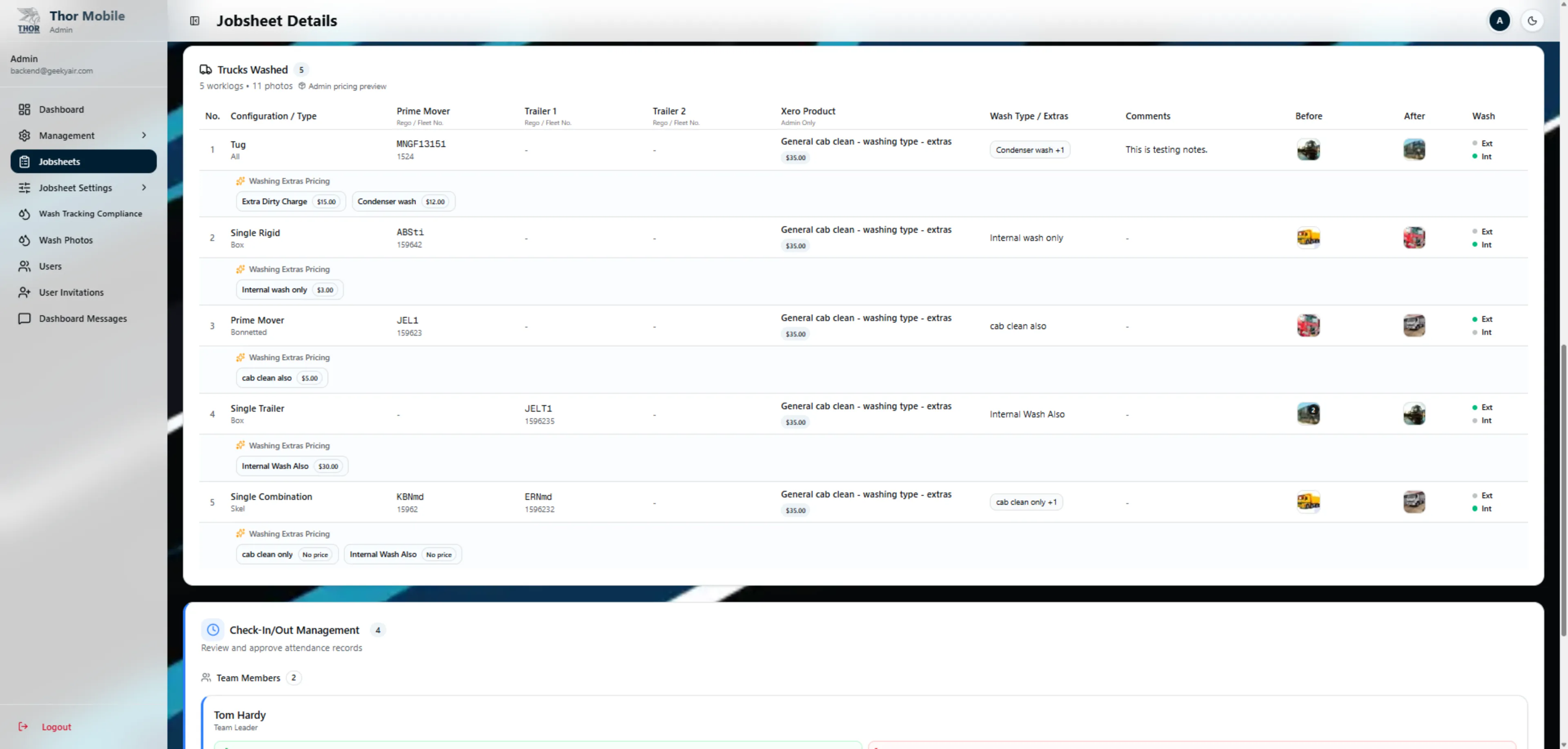The image size is (1568, 749).
Task: Open Dashboard Messages page
Action: pyautogui.click(x=83, y=319)
